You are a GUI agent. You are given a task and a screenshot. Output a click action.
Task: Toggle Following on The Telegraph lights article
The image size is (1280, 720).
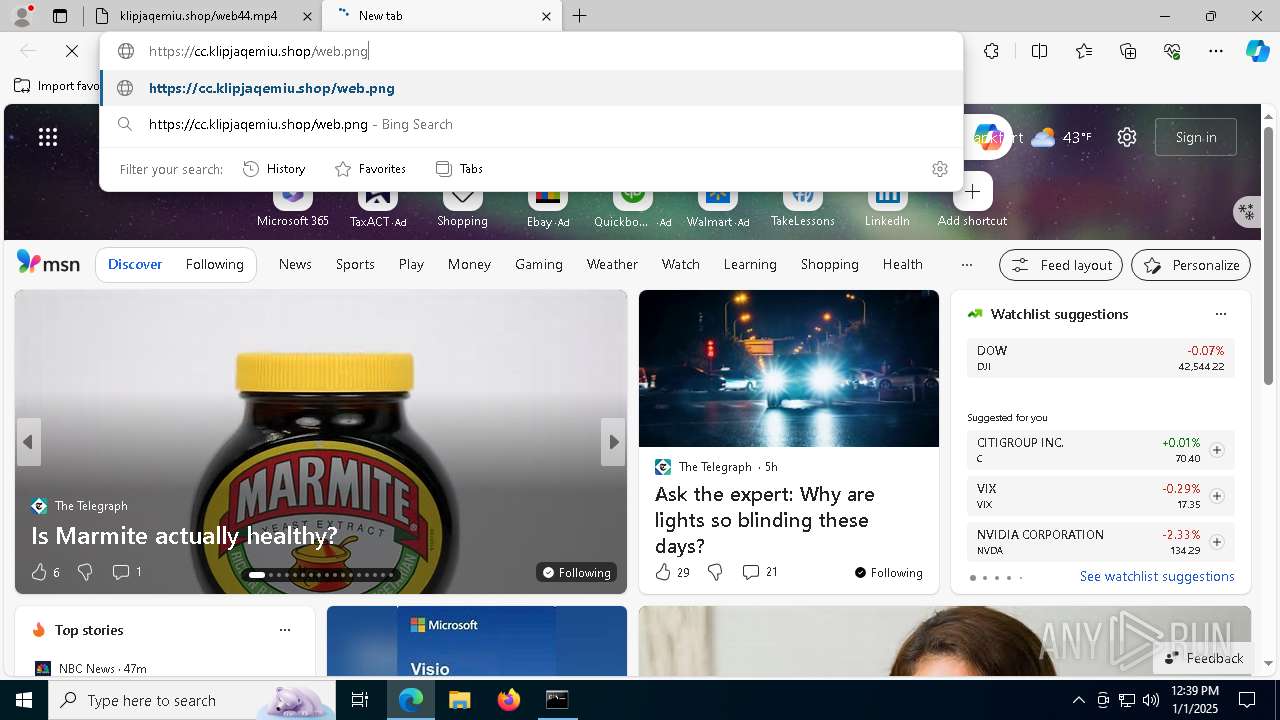[x=889, y=573]
